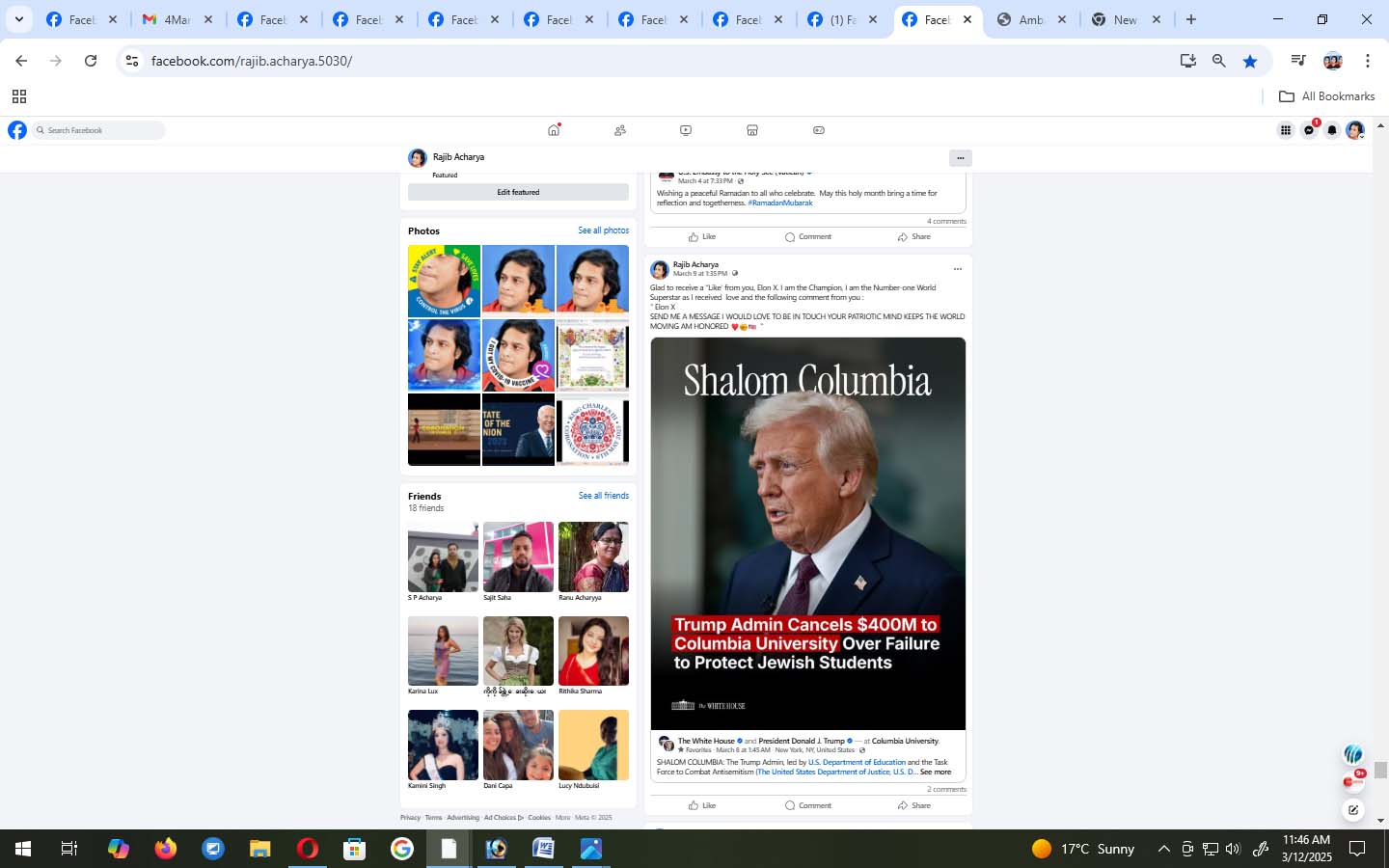Open All Bookmarks folder
This screenshot has width=1389, height=868.
tap(1326, 96)
